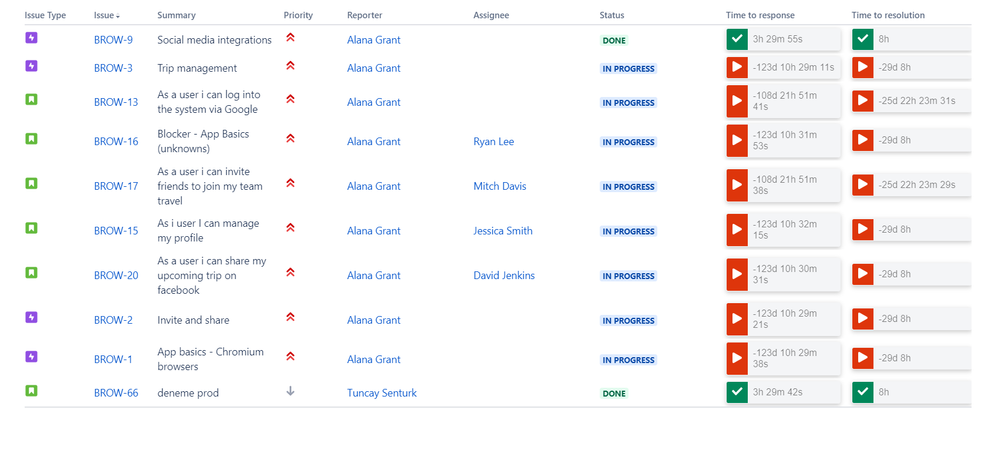
Task: Click the epic issue type icon for BROW-9
Action: coord(31,38)
